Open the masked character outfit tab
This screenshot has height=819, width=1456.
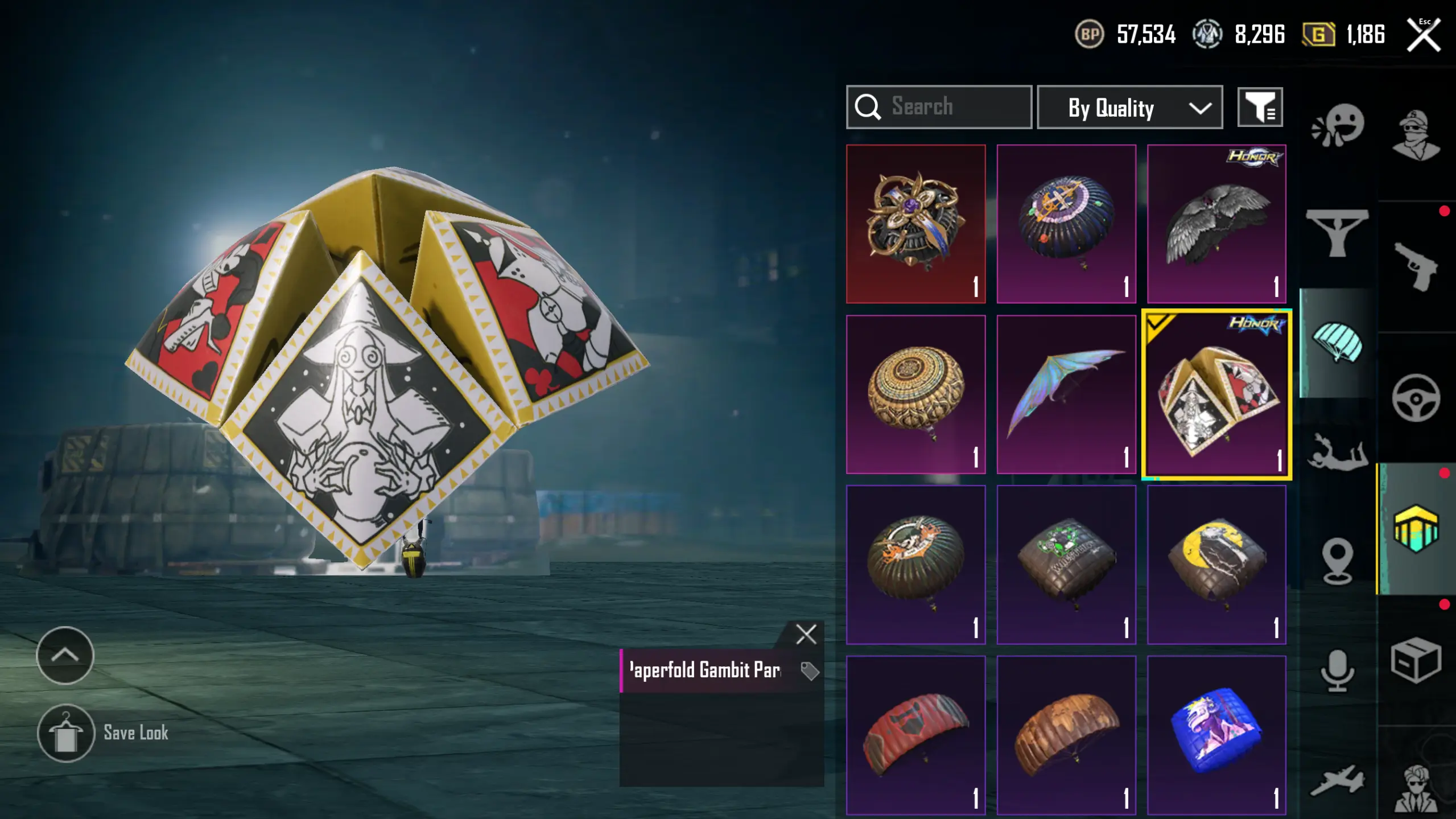tap(1416, 134)
